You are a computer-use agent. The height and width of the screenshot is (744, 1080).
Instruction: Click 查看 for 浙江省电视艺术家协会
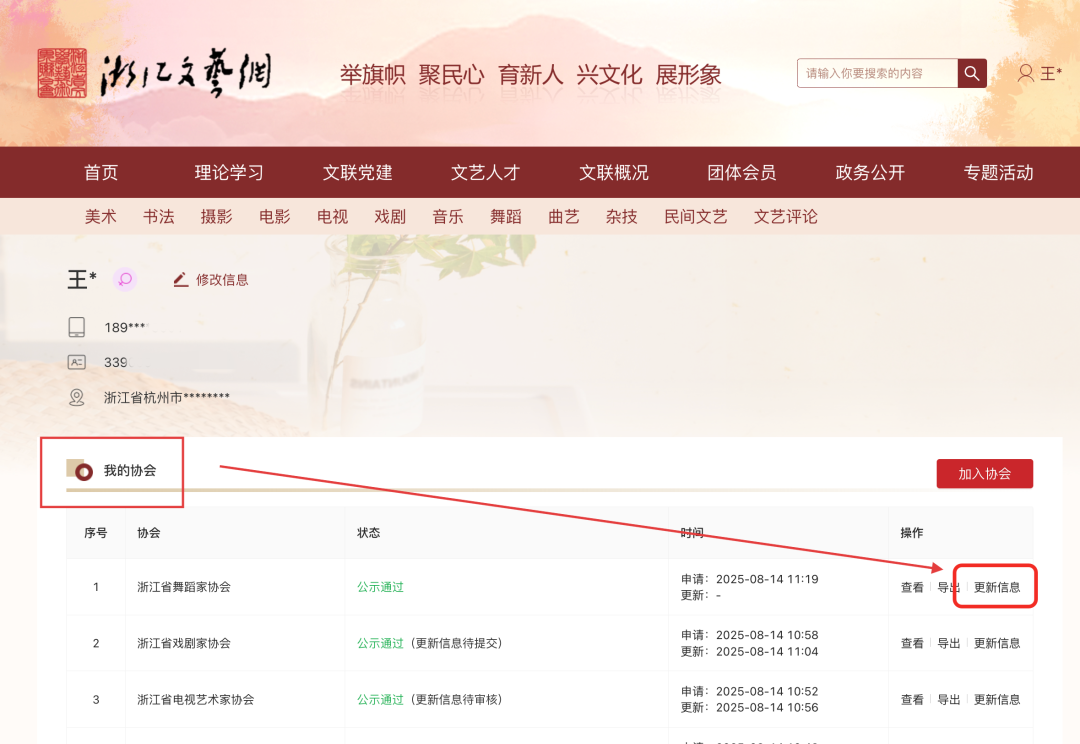[912, 700]
